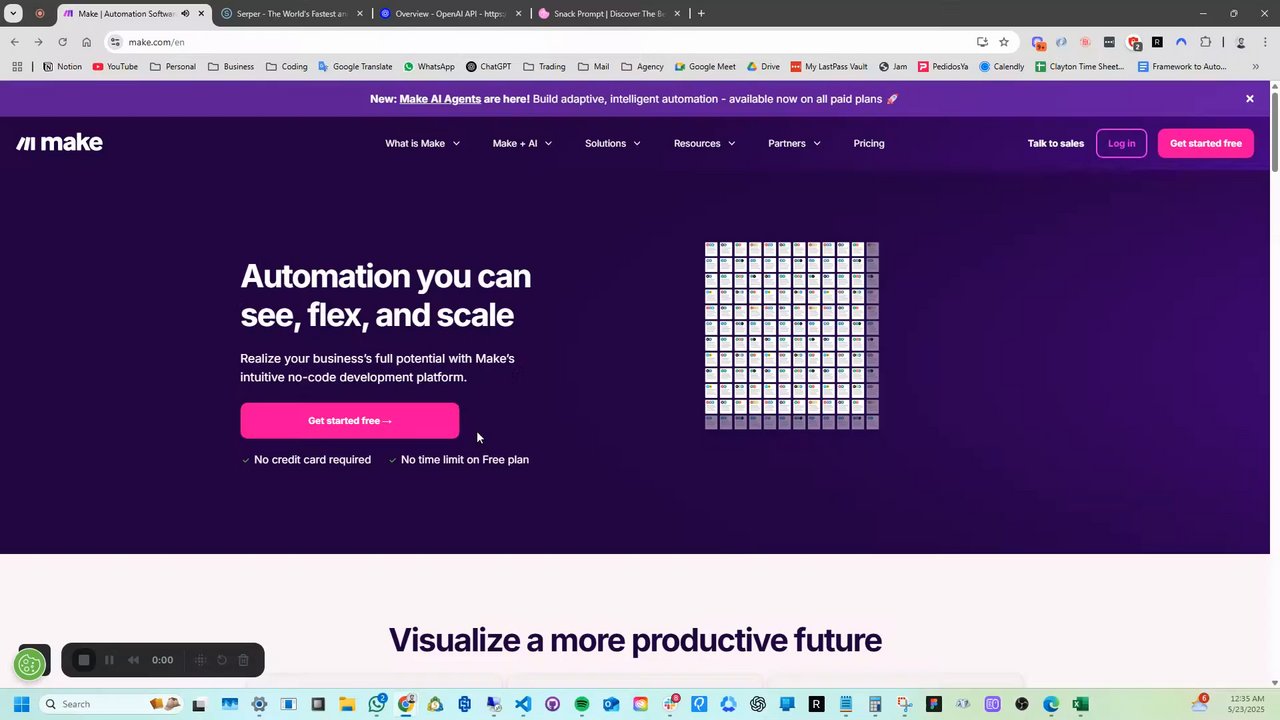Click the black R extension icon
The image size is (1280, 720).
point(1157,42)
